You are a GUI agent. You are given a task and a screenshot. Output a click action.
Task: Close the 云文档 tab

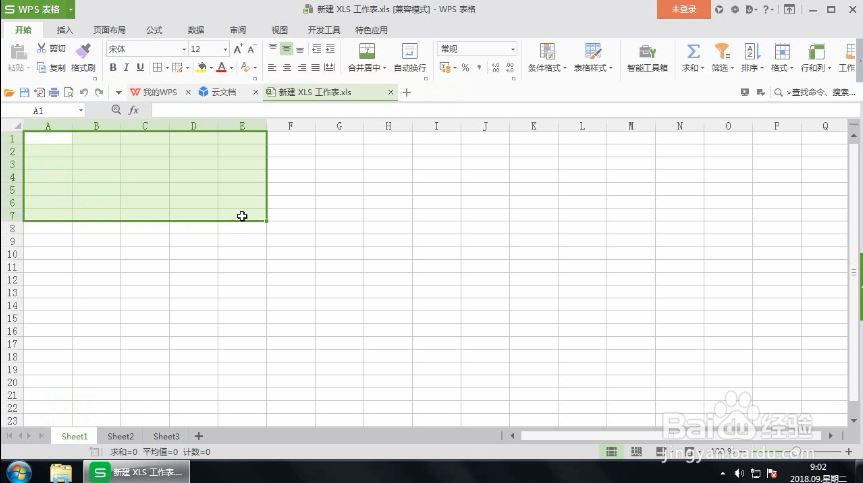(x=255, y=92)
